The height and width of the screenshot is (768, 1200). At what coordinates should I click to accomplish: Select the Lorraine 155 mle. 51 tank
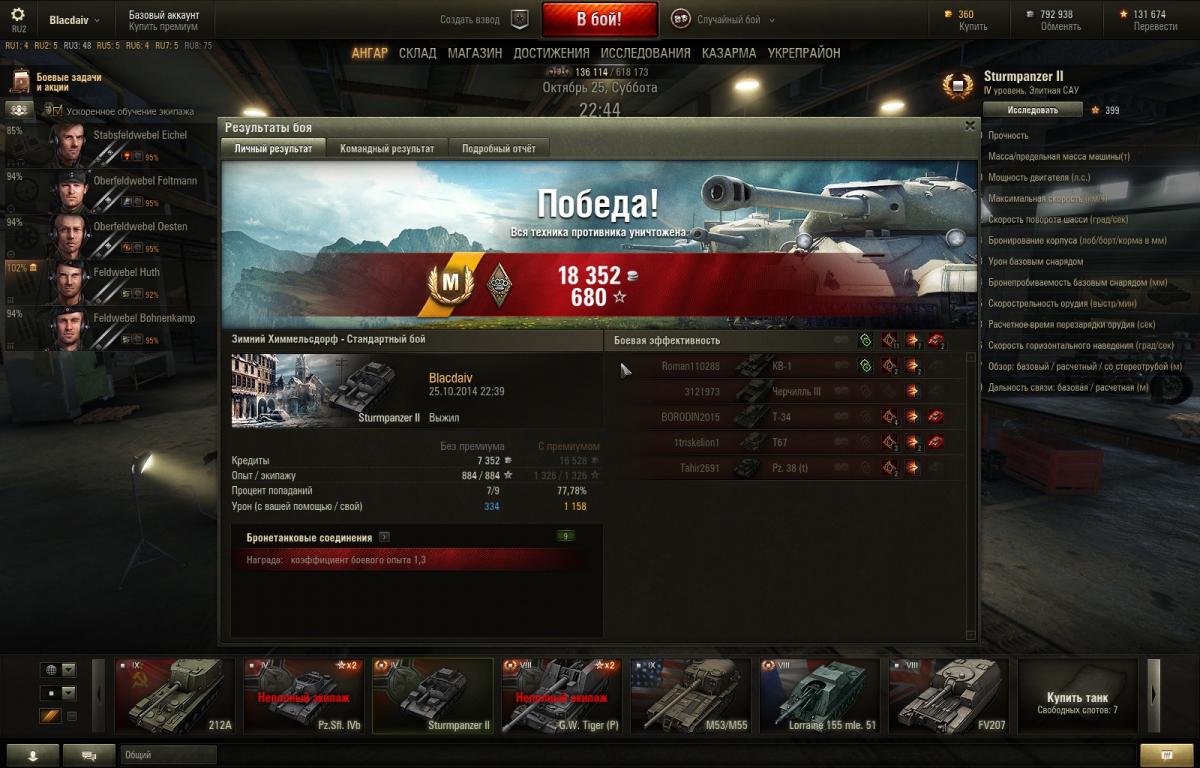[819, 695]
